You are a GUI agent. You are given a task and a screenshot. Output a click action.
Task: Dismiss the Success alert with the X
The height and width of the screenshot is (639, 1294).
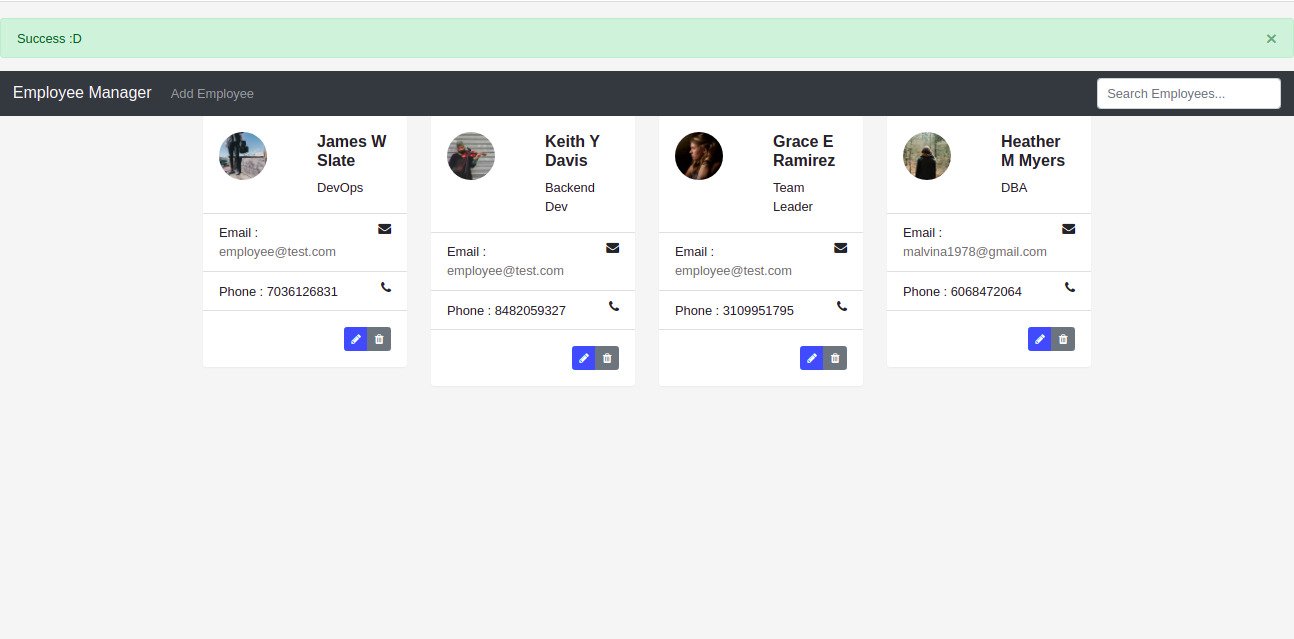(x=1271, y=39)
